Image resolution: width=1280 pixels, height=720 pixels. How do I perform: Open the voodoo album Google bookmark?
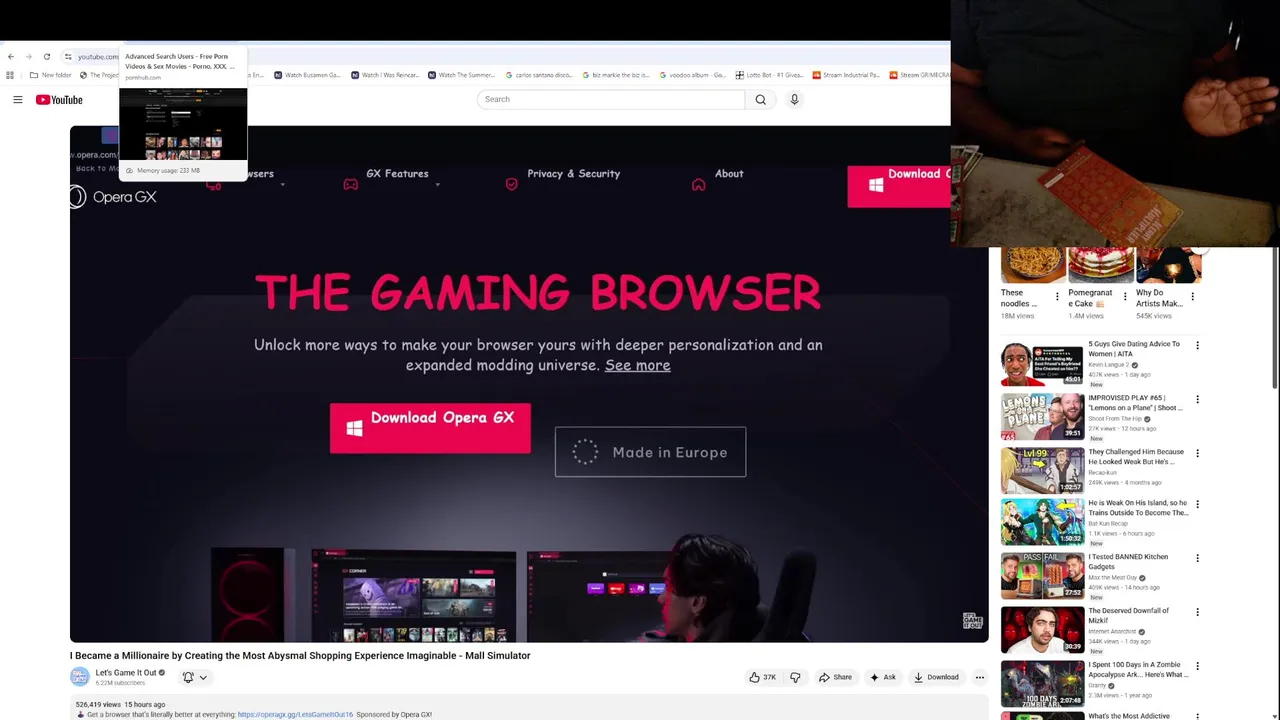coord(692,75)
